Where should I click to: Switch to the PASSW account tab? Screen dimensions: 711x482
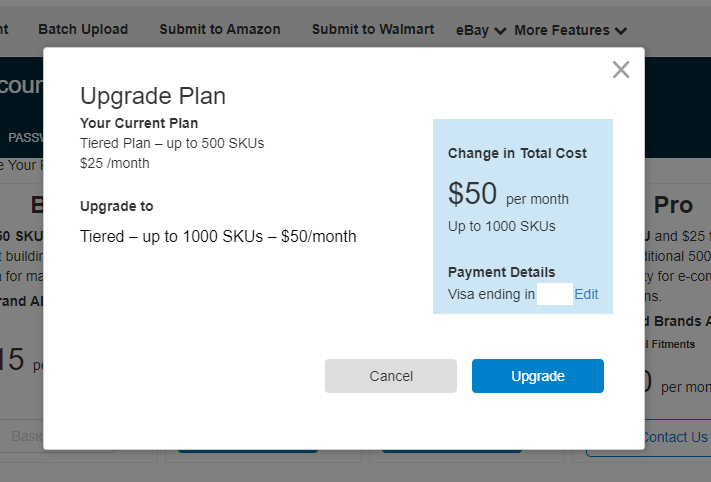pyautogui.click(x=24, y=137)
